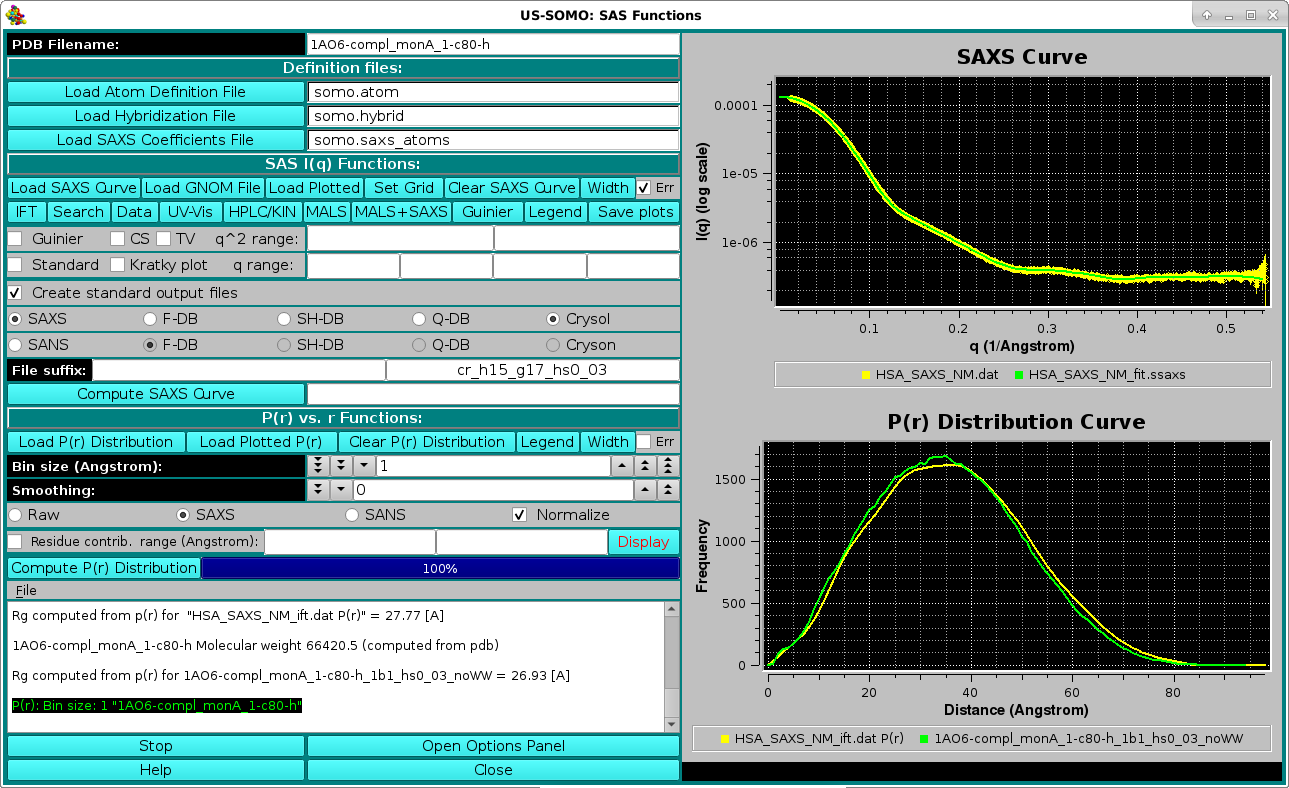
Task: Increase Smoothing by the single-arrow step
Action: pos(646,490)
